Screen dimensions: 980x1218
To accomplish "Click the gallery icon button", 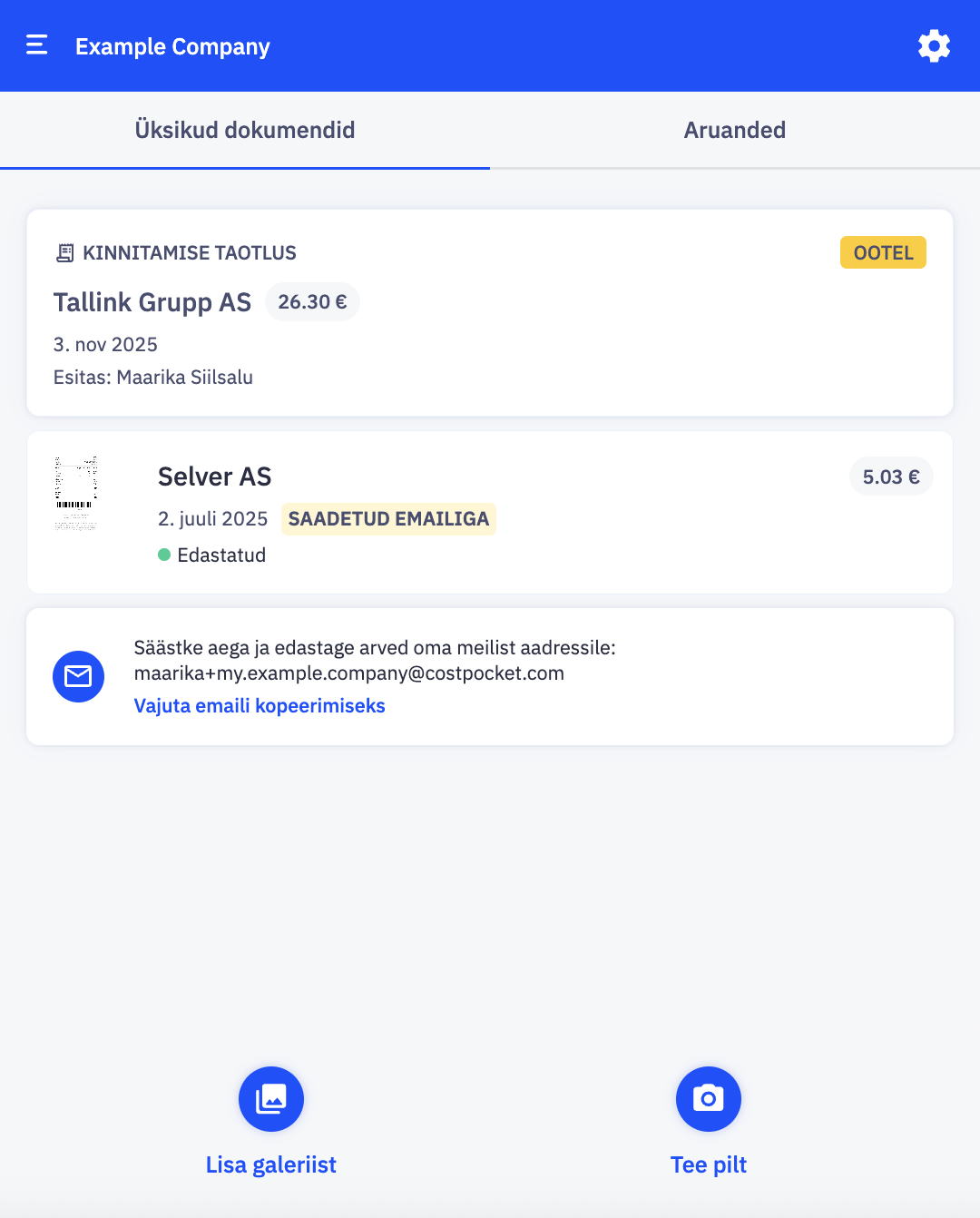I will (x=271, y=1098).
